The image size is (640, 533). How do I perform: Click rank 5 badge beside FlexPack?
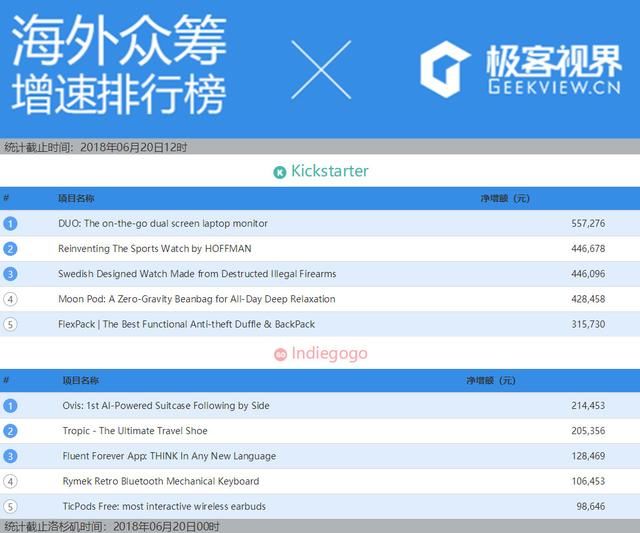[x=10, y=324]
